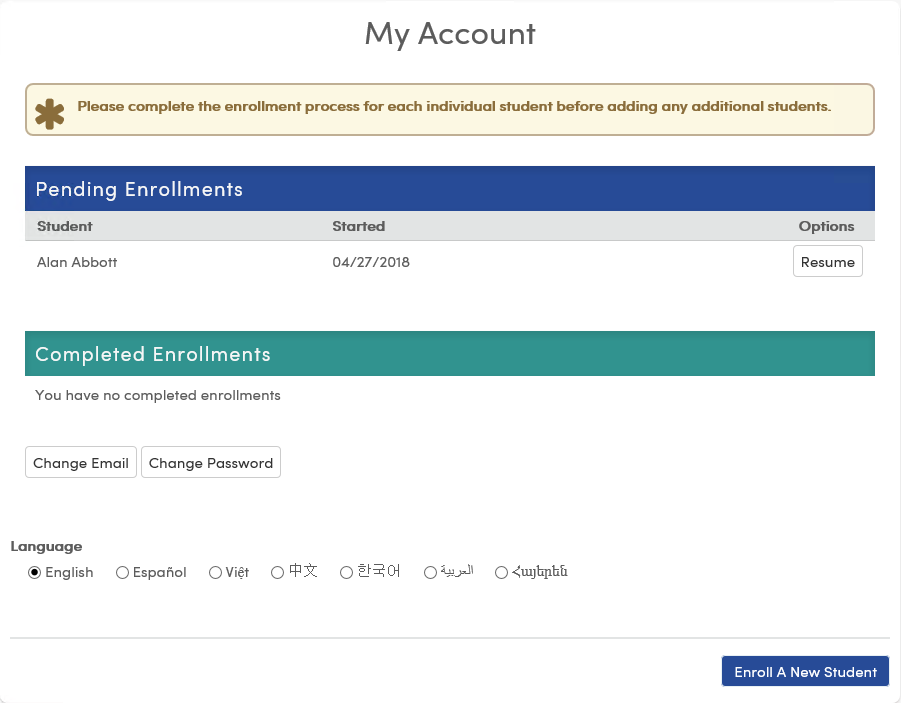Open the Change Password option
Viewport: 901px width, 703px height.
click(x=210, y=462)
